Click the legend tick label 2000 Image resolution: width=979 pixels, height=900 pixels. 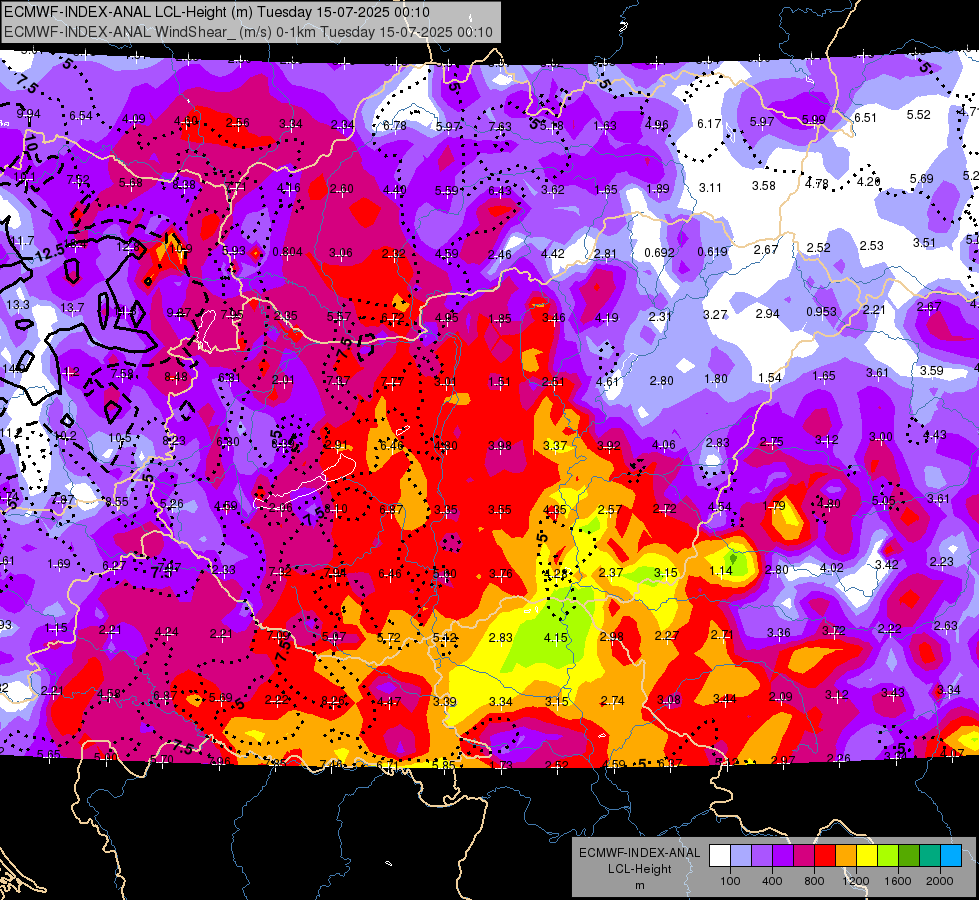[940, 881]
